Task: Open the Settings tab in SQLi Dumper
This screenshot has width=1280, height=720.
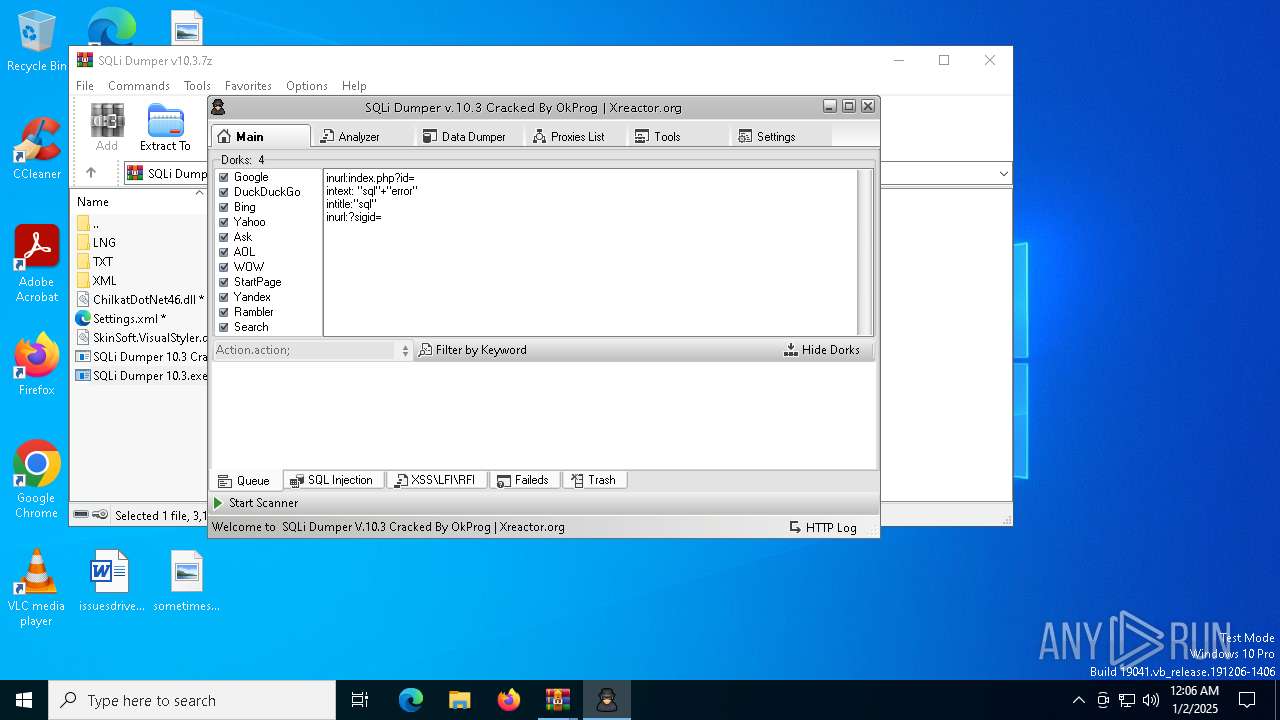Action: pos(768,136)
